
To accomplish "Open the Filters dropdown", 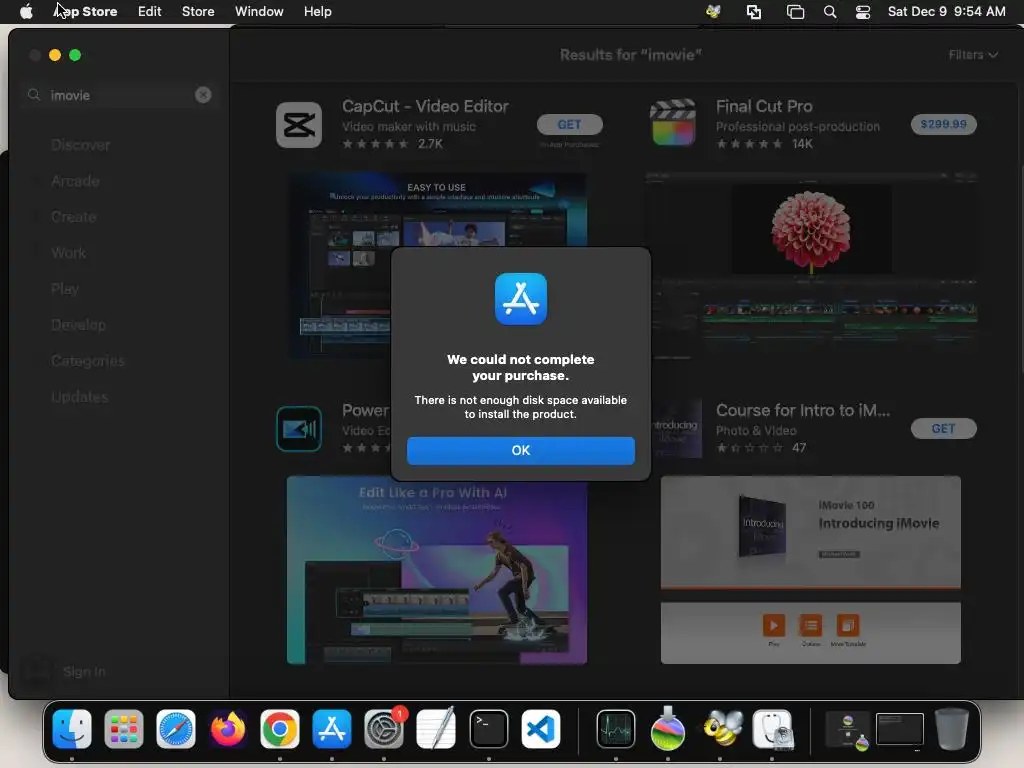I will [973, 55].
